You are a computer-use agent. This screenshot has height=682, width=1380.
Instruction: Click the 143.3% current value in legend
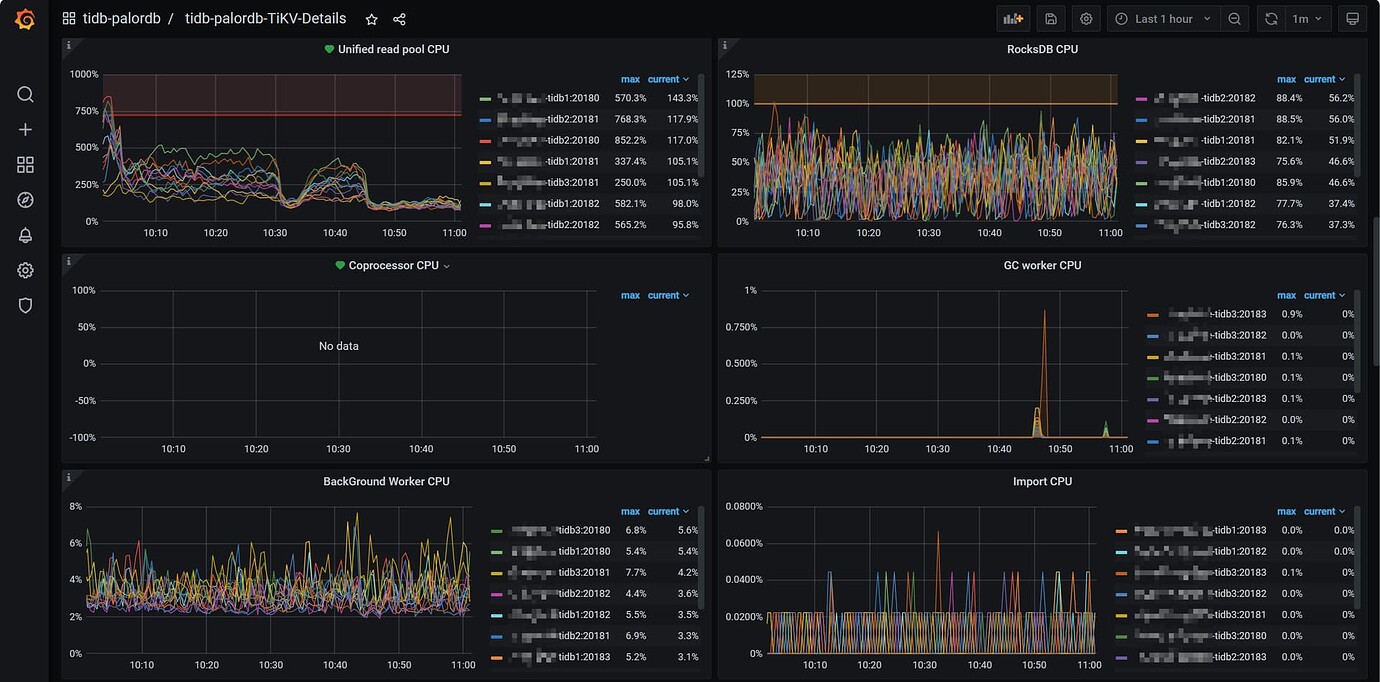(682, 98)
